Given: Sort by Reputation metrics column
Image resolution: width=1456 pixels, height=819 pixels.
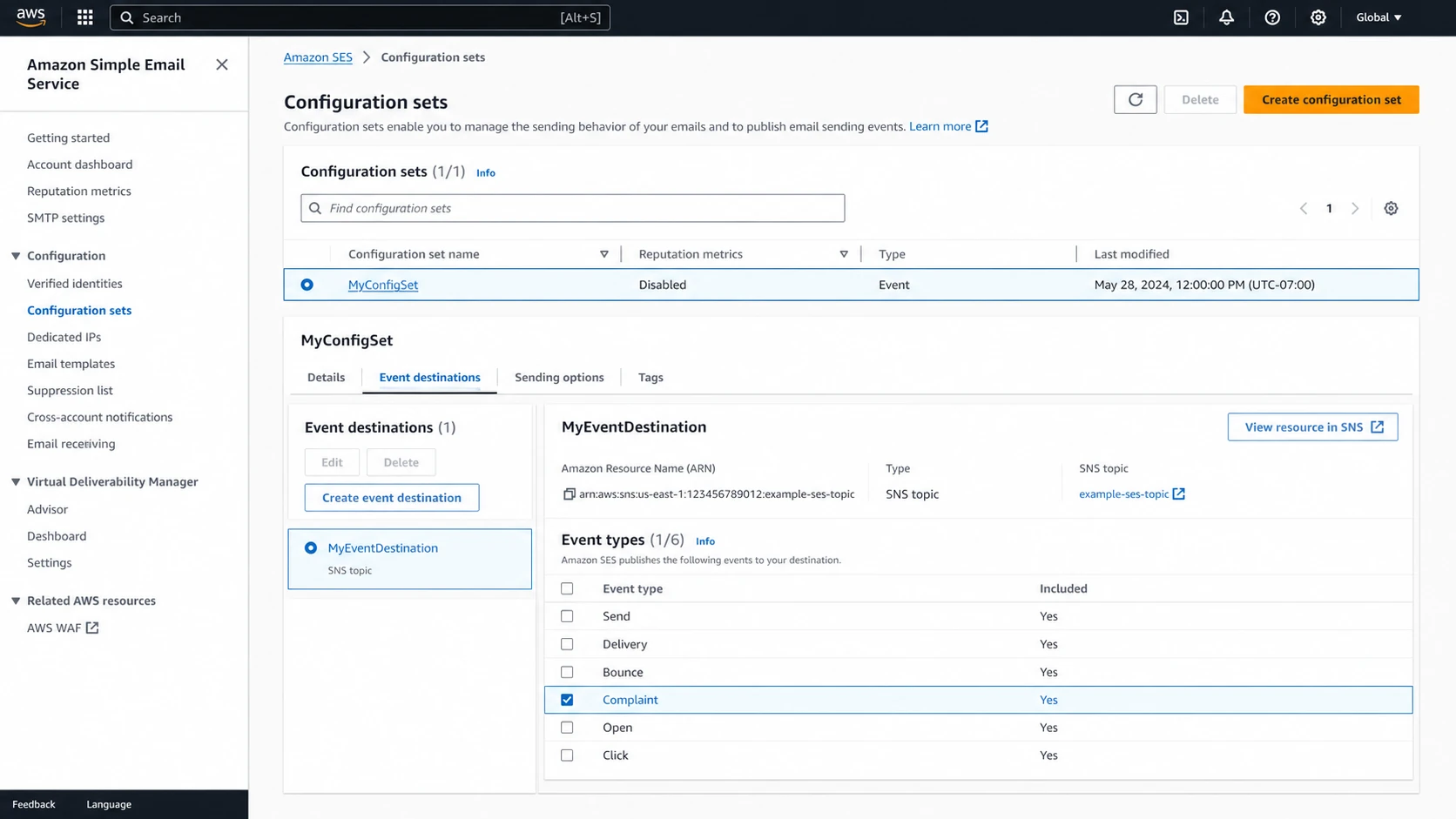Looking at the screenshot, I should pos(844,254).
